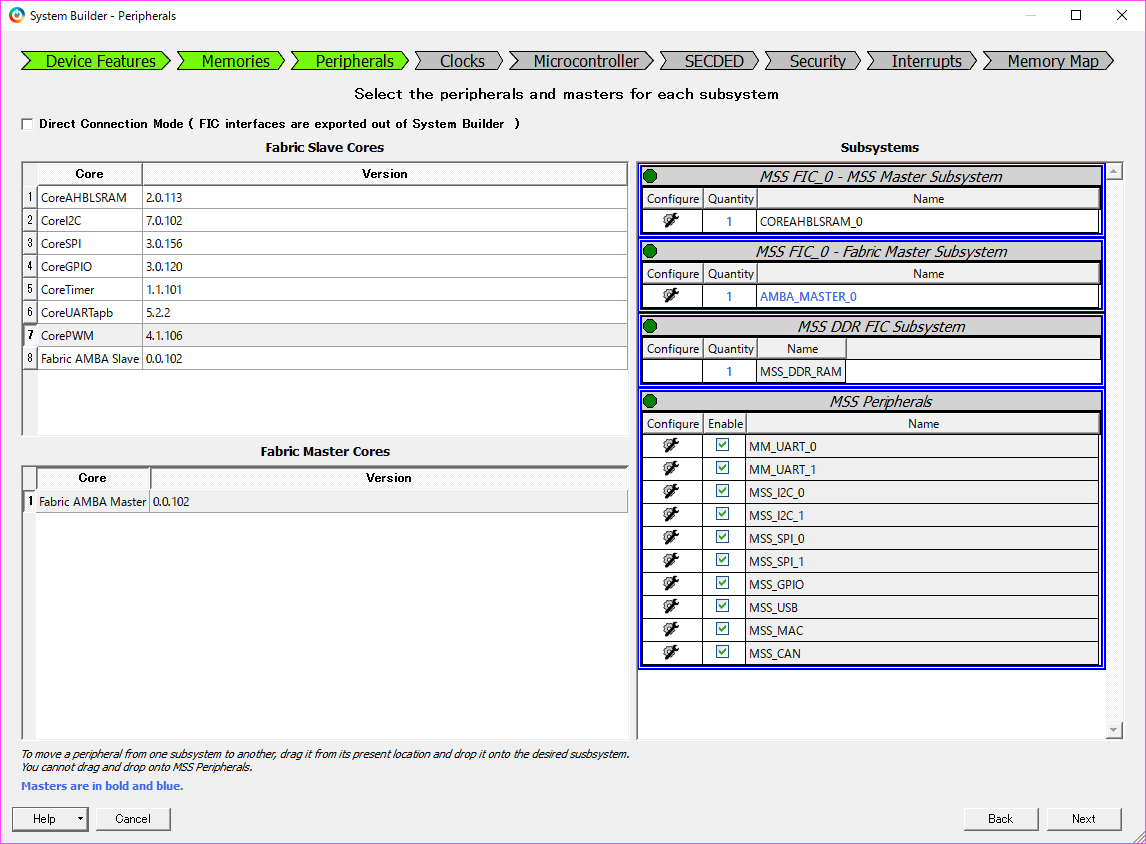Open the configure wrench for AMBA_MASTER_0

pos(671,296)
